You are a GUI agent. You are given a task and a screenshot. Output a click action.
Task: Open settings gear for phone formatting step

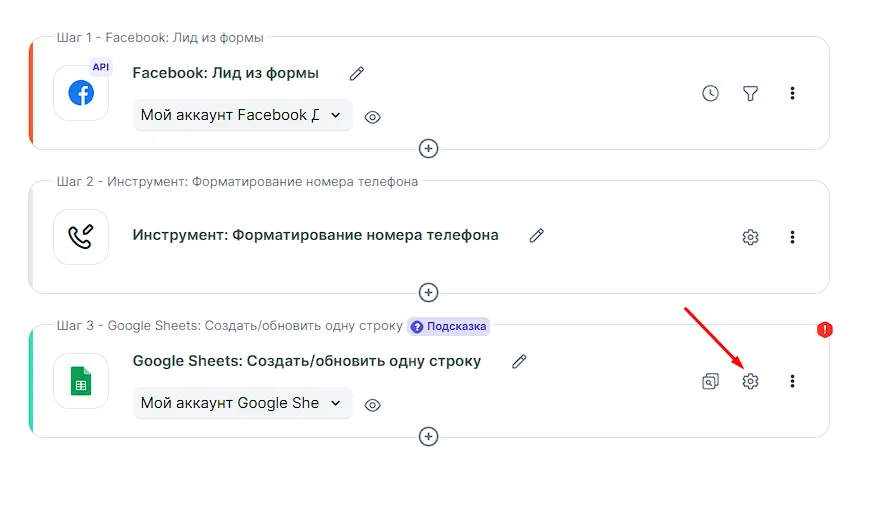point(750,237)
